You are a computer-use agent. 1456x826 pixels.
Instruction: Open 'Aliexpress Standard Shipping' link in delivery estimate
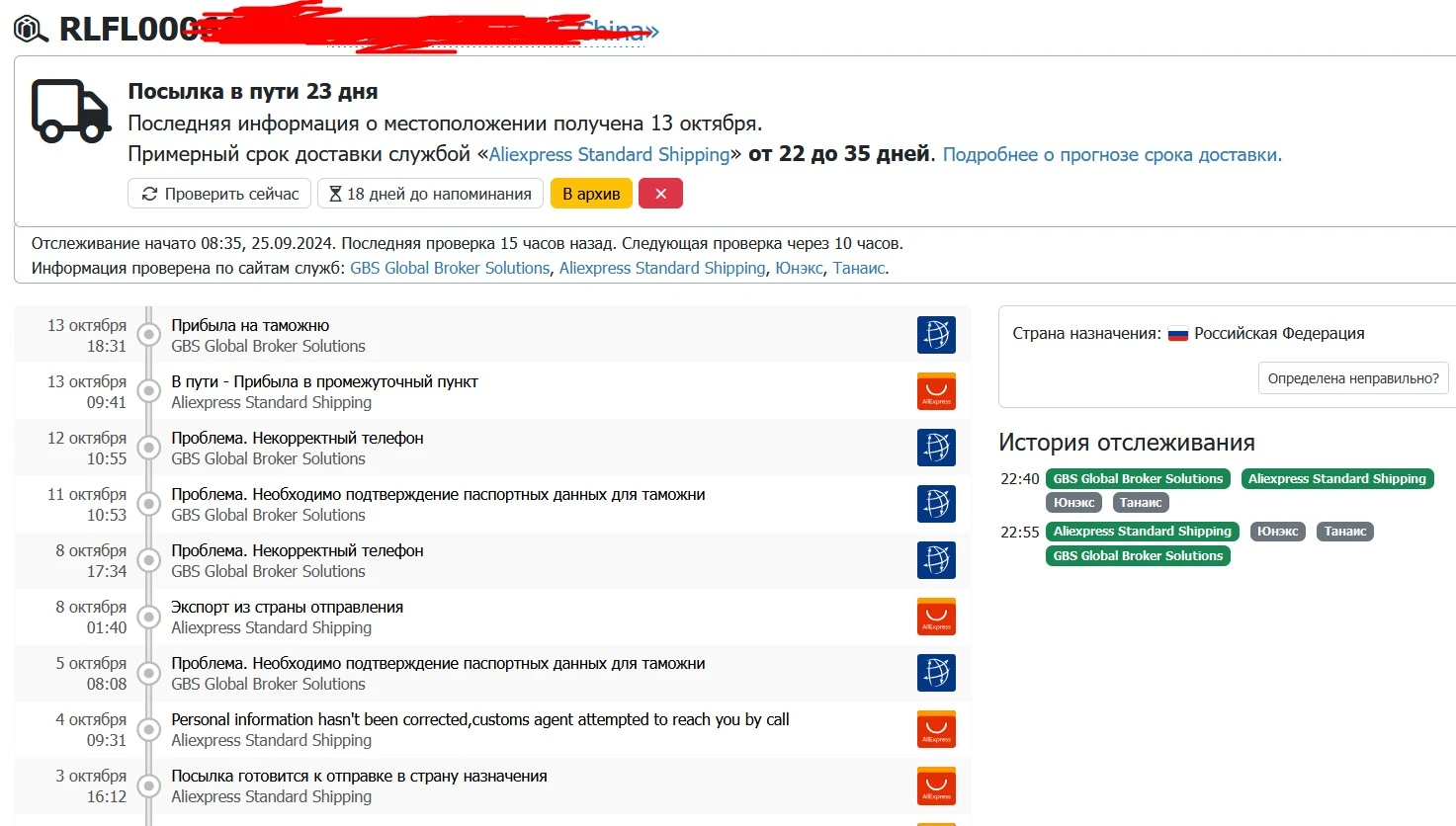pyautogui.click(x=609, y=154)
